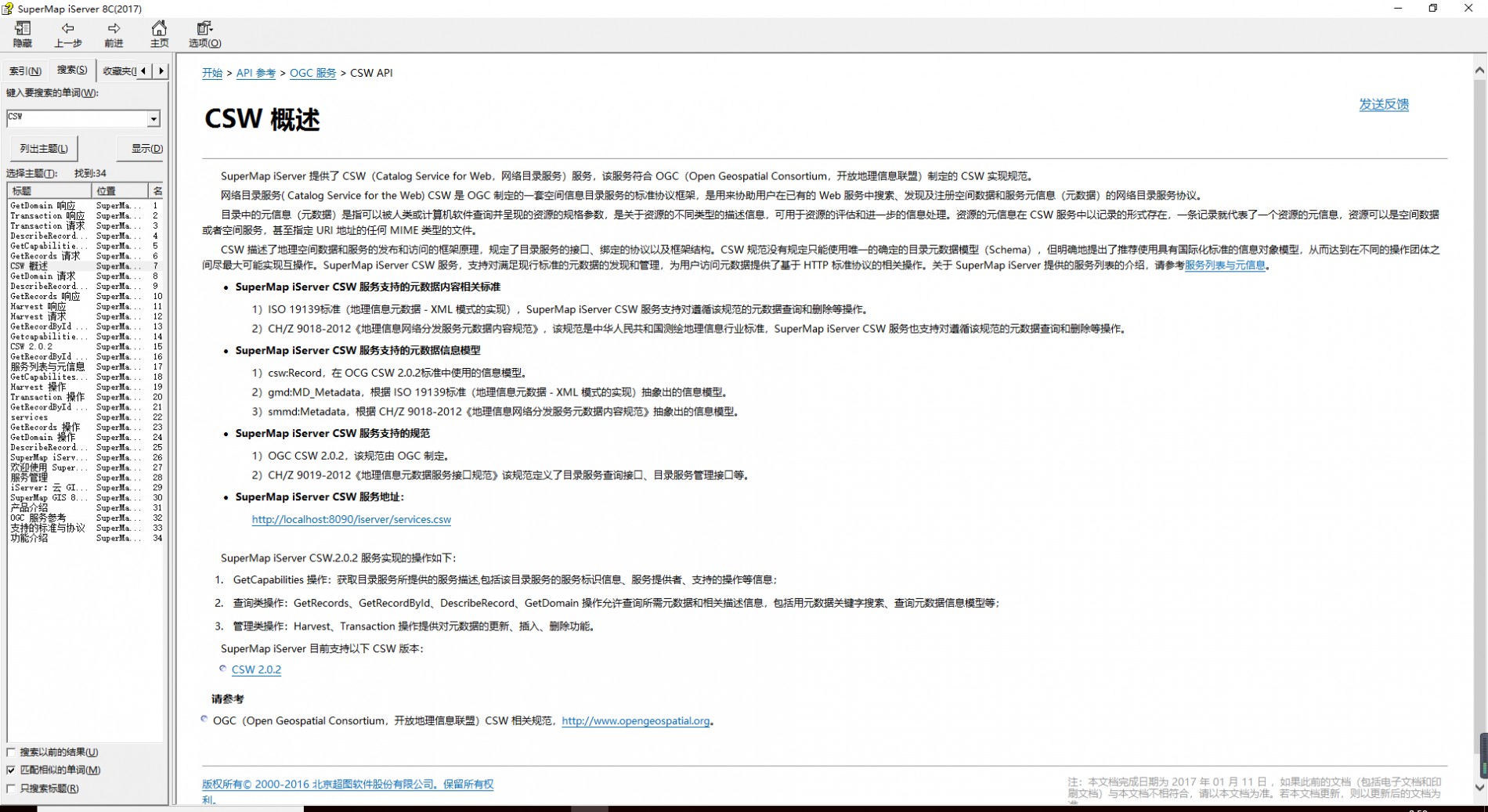Click the 发送反馈 link
Image resolution: width=1488 pixels, height=812 pixels.
[1384, 104]
